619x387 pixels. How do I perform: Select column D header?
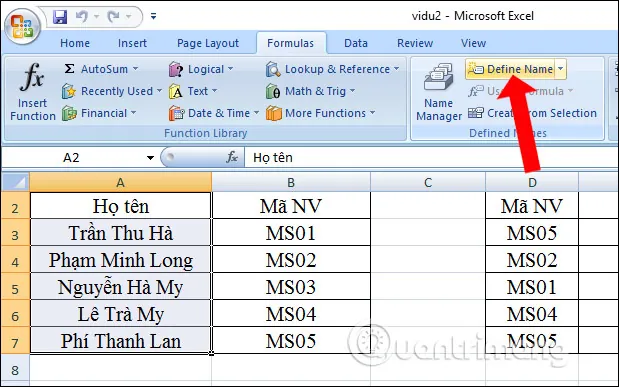coord(532,182)
